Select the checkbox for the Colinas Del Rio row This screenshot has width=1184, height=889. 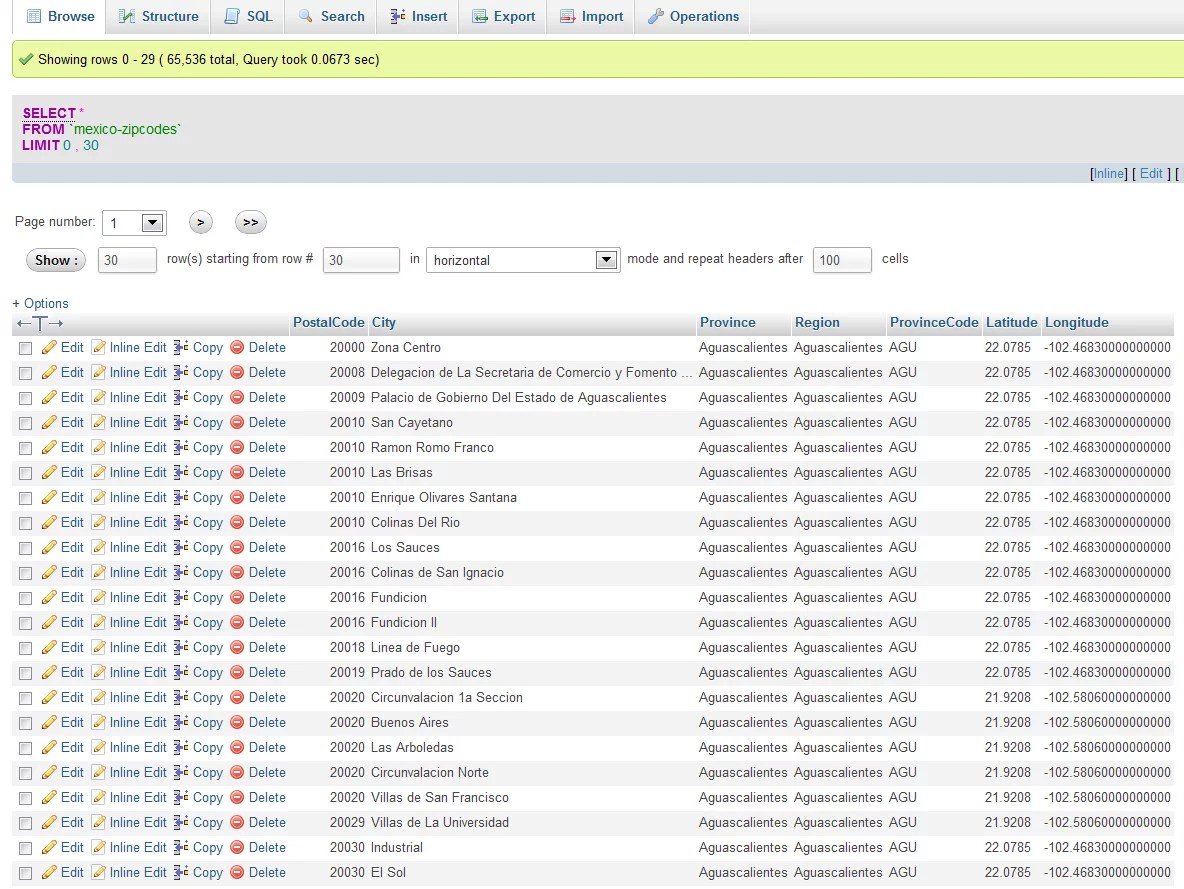(x=25, y=522)
